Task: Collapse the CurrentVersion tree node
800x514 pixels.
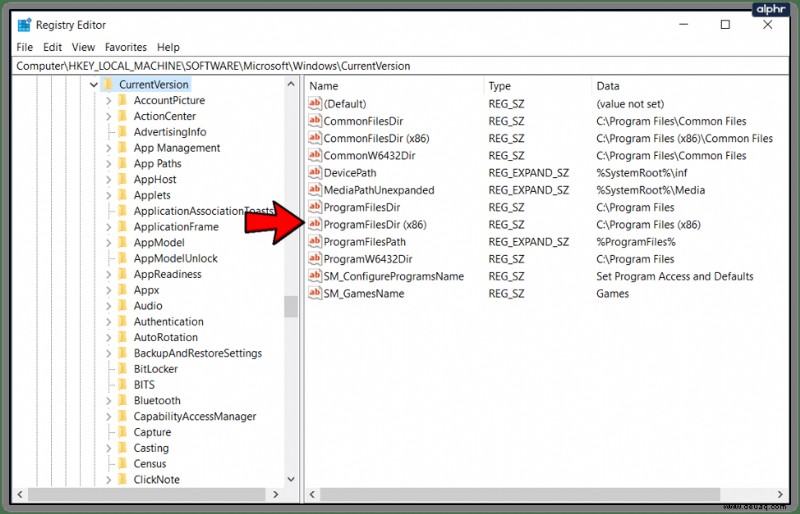Action: click(x=94, y=85)
